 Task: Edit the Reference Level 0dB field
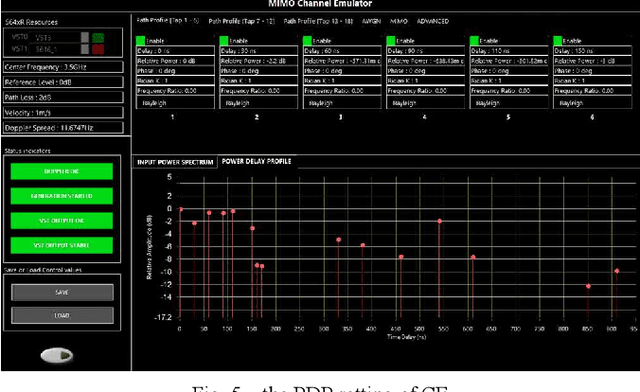[63, 82]
